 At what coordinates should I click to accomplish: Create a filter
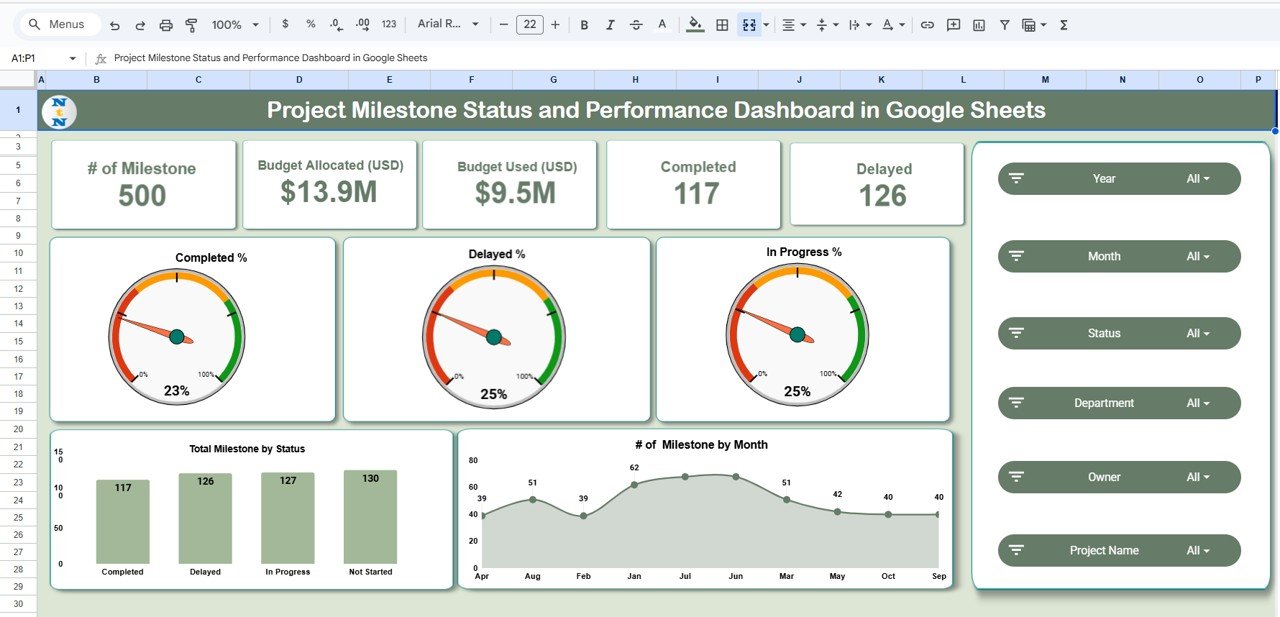coord(1005,24)
